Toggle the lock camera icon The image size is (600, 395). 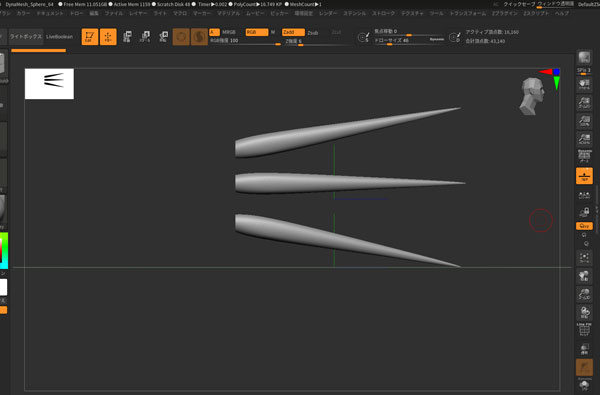coord(584,212)
